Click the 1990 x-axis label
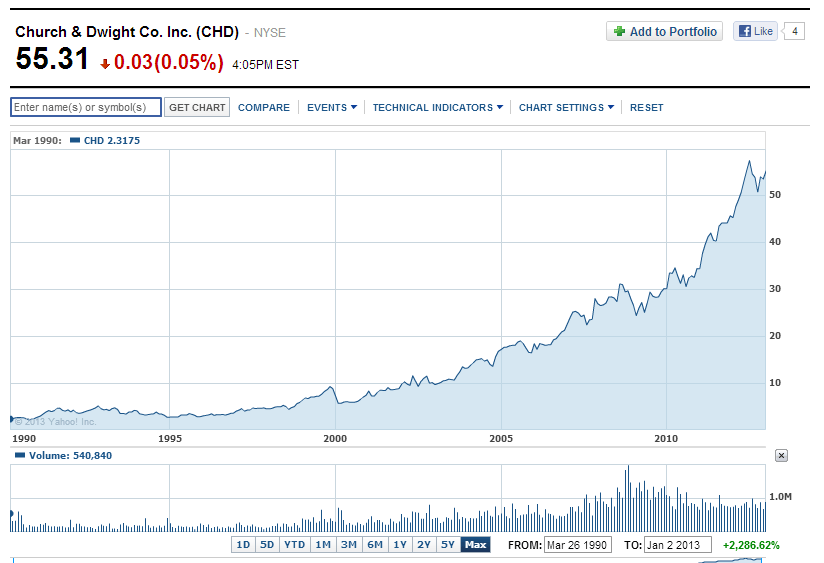Image resolution: width=824 pixels, height=563 pixels. tap(24, 438)
